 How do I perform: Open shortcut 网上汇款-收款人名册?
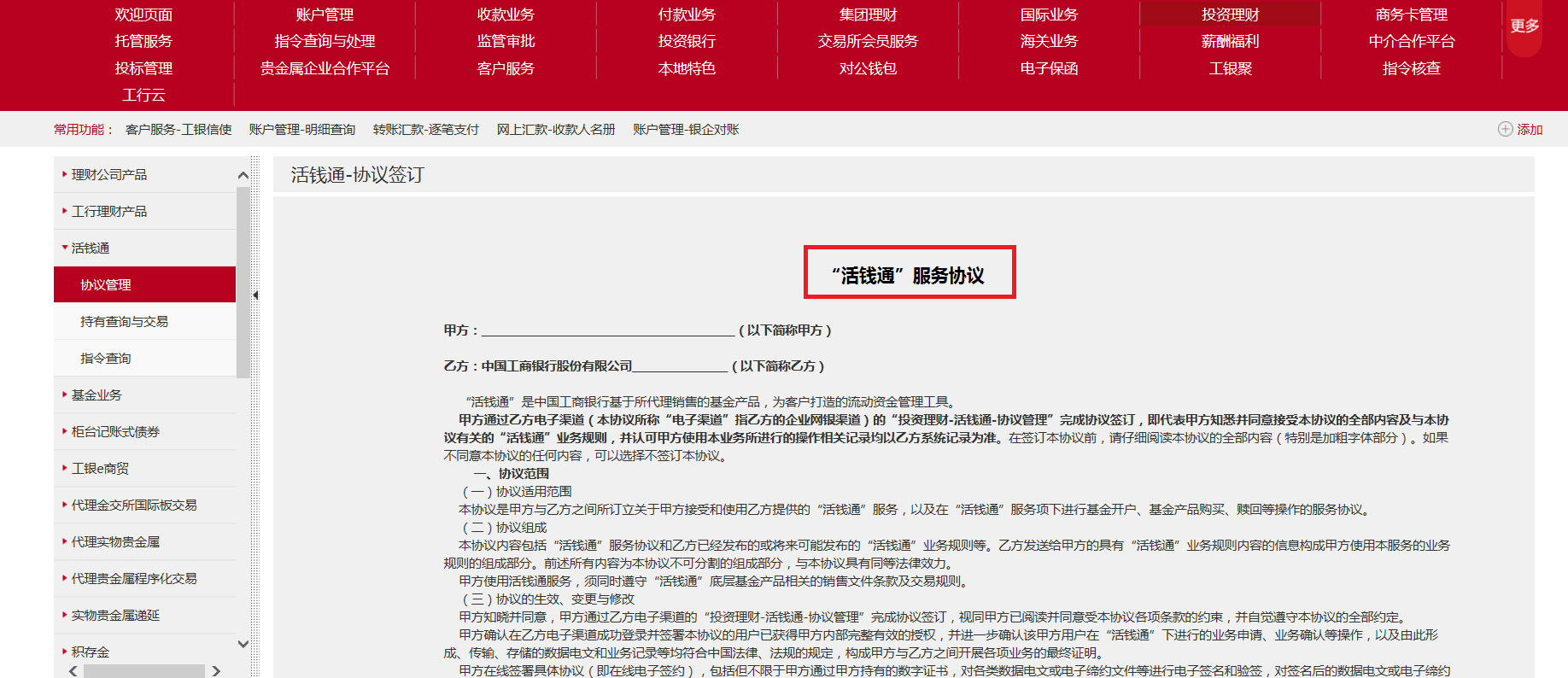tap(556, 129)
